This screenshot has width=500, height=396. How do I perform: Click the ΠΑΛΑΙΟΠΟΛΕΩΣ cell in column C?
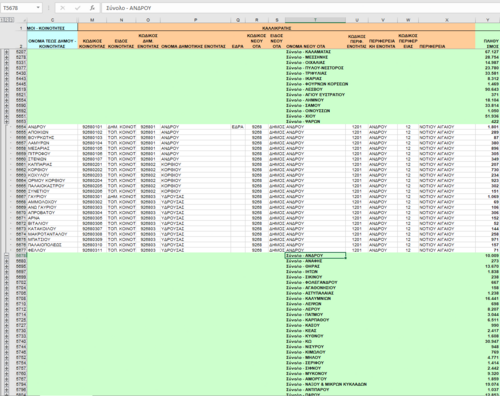click(x=52, y=245)
